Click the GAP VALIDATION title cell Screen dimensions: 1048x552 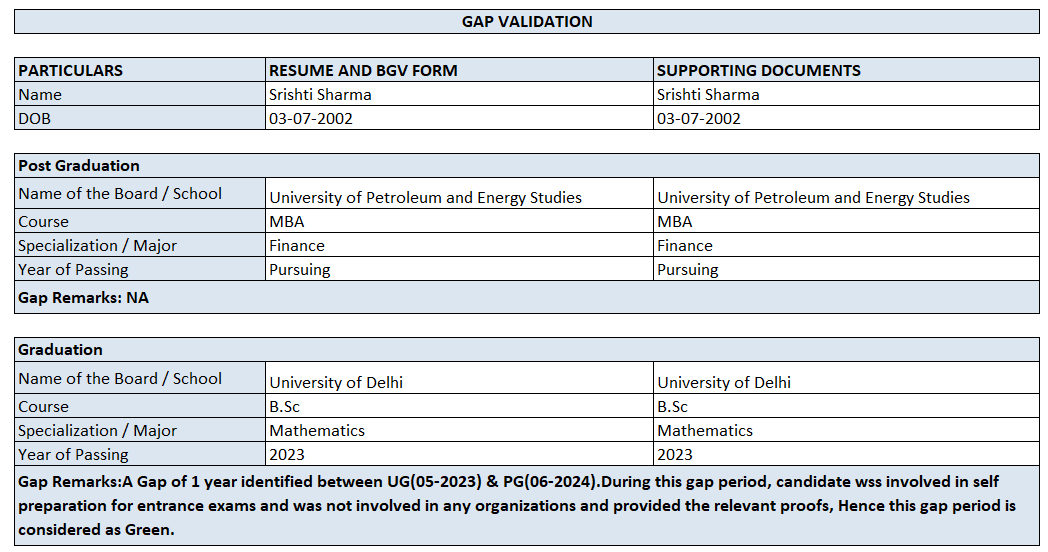pyautogui.click(x=527, y=22)
